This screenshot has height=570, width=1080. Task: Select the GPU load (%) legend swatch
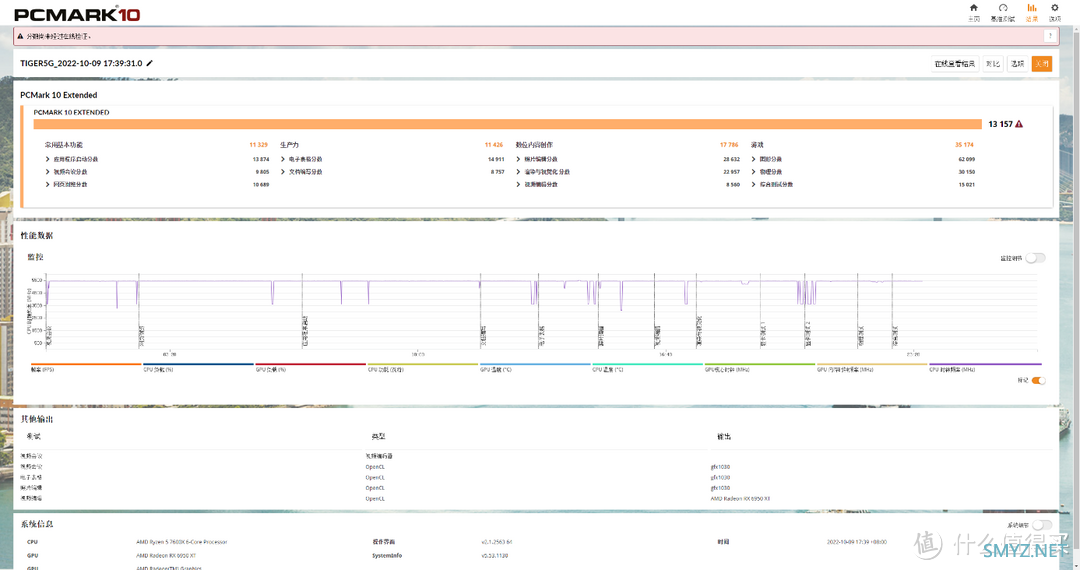(311, 364)
